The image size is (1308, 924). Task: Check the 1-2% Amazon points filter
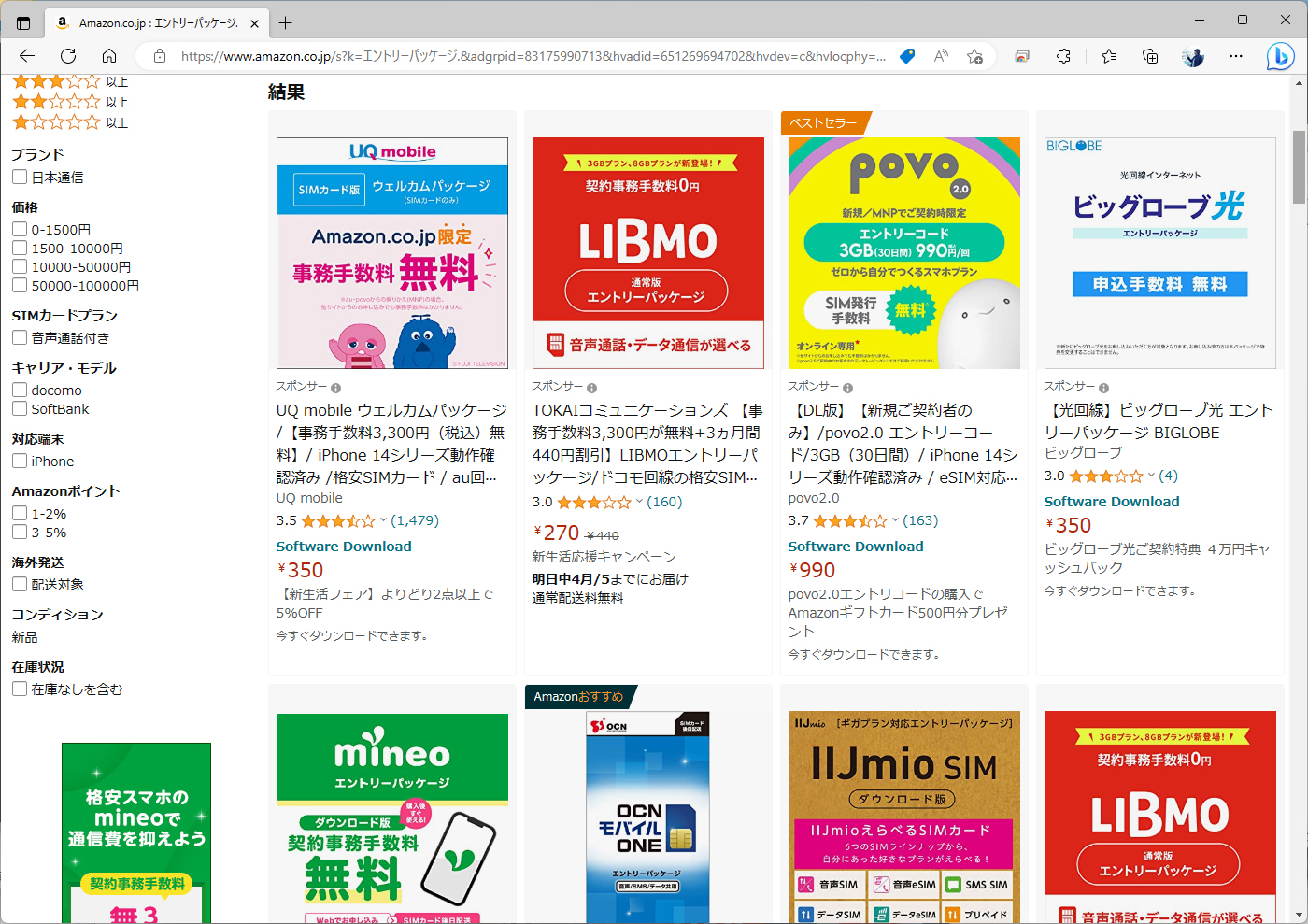tap(19, 513)
